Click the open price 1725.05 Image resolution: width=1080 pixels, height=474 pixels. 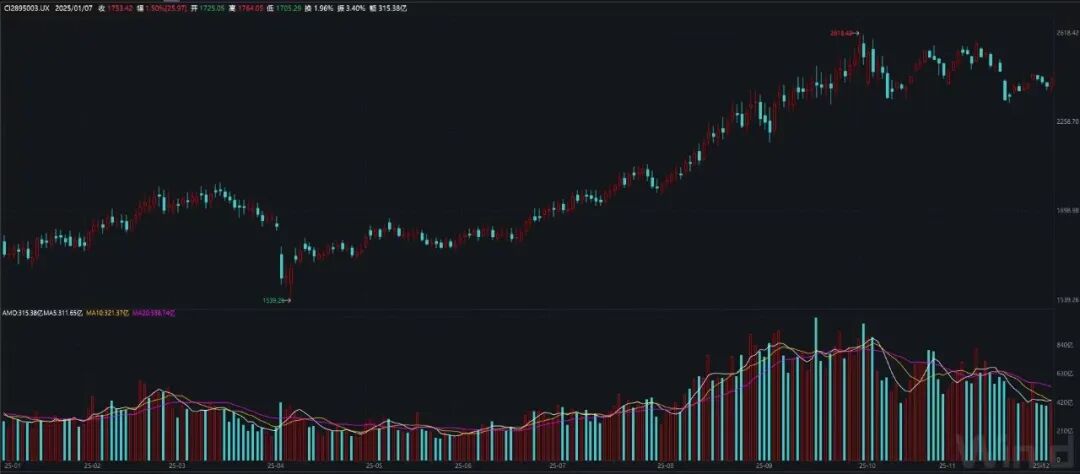pyautogui.click(x=211, y=8)
